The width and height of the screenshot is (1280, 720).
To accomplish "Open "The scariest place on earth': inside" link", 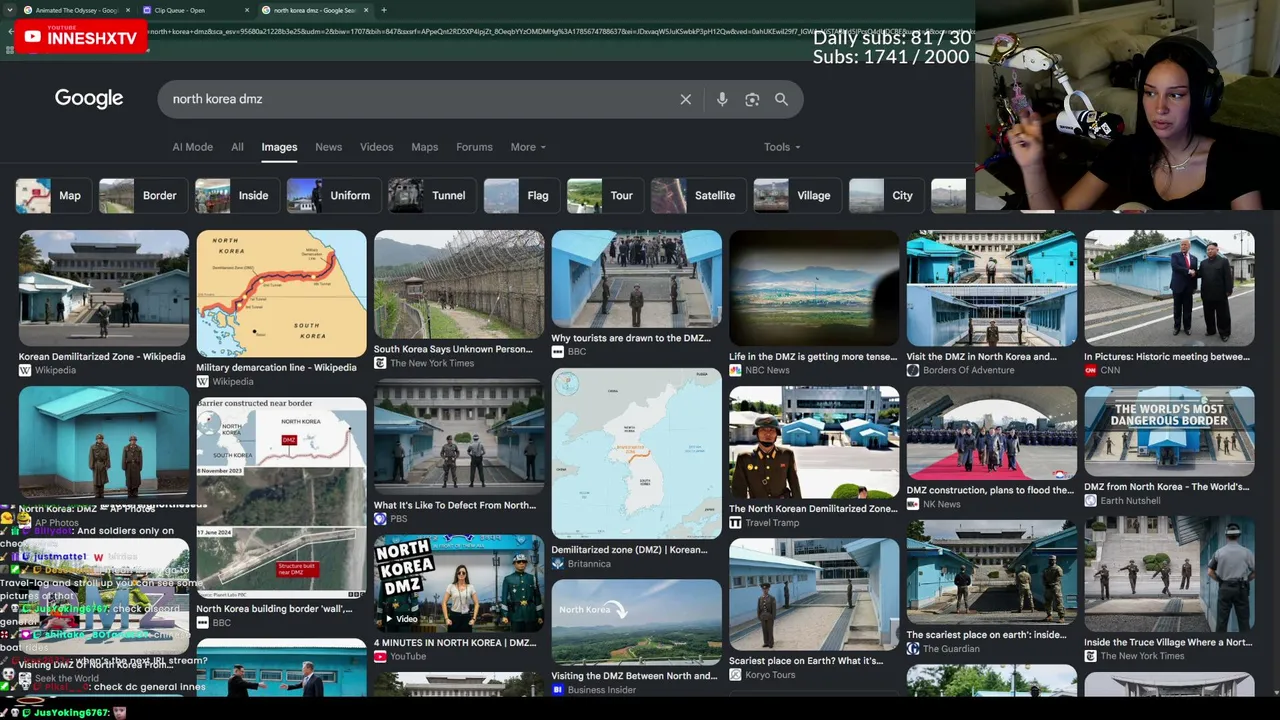I will click(986, 635).
